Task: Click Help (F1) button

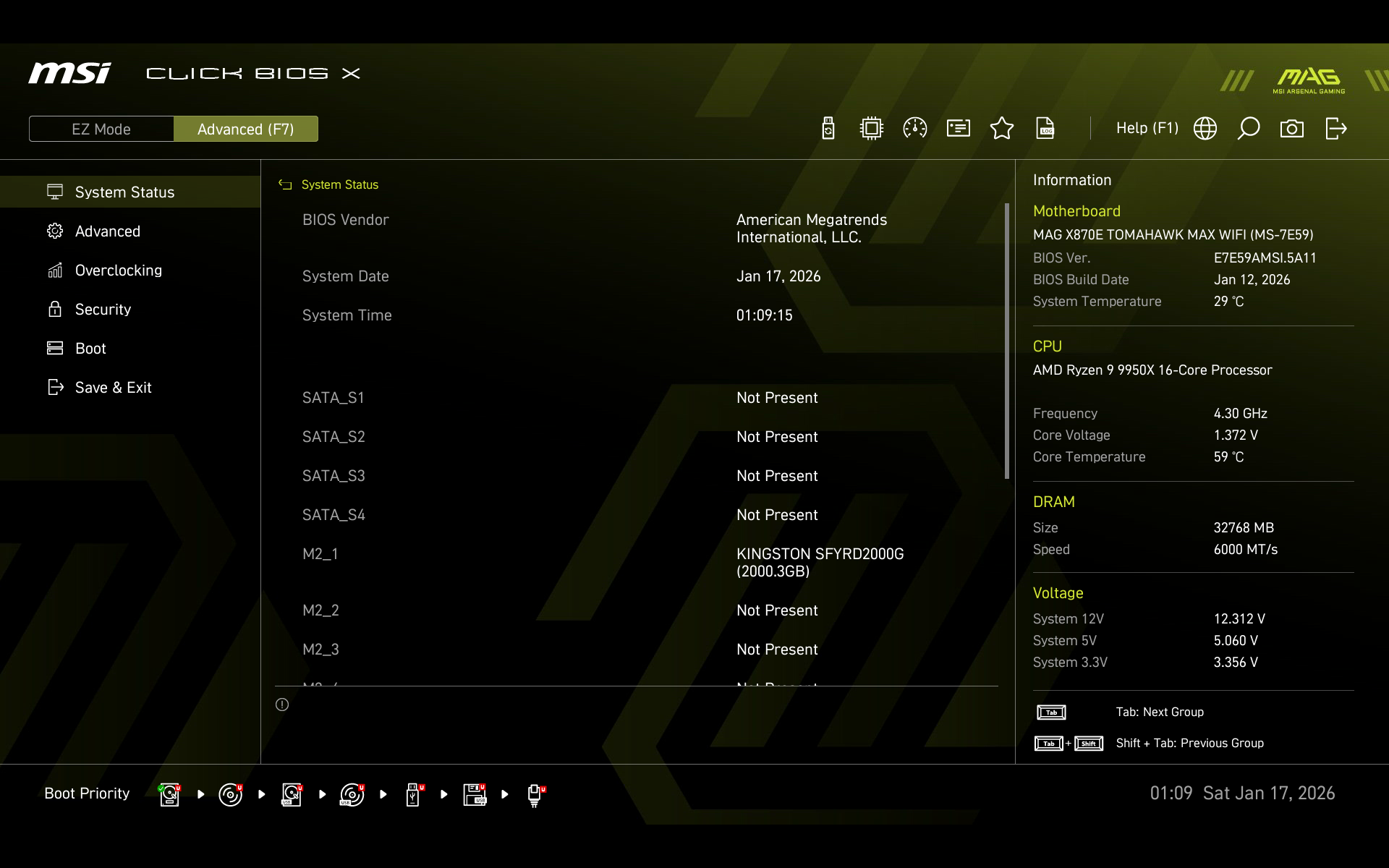Action: (x=1147, y=129)
